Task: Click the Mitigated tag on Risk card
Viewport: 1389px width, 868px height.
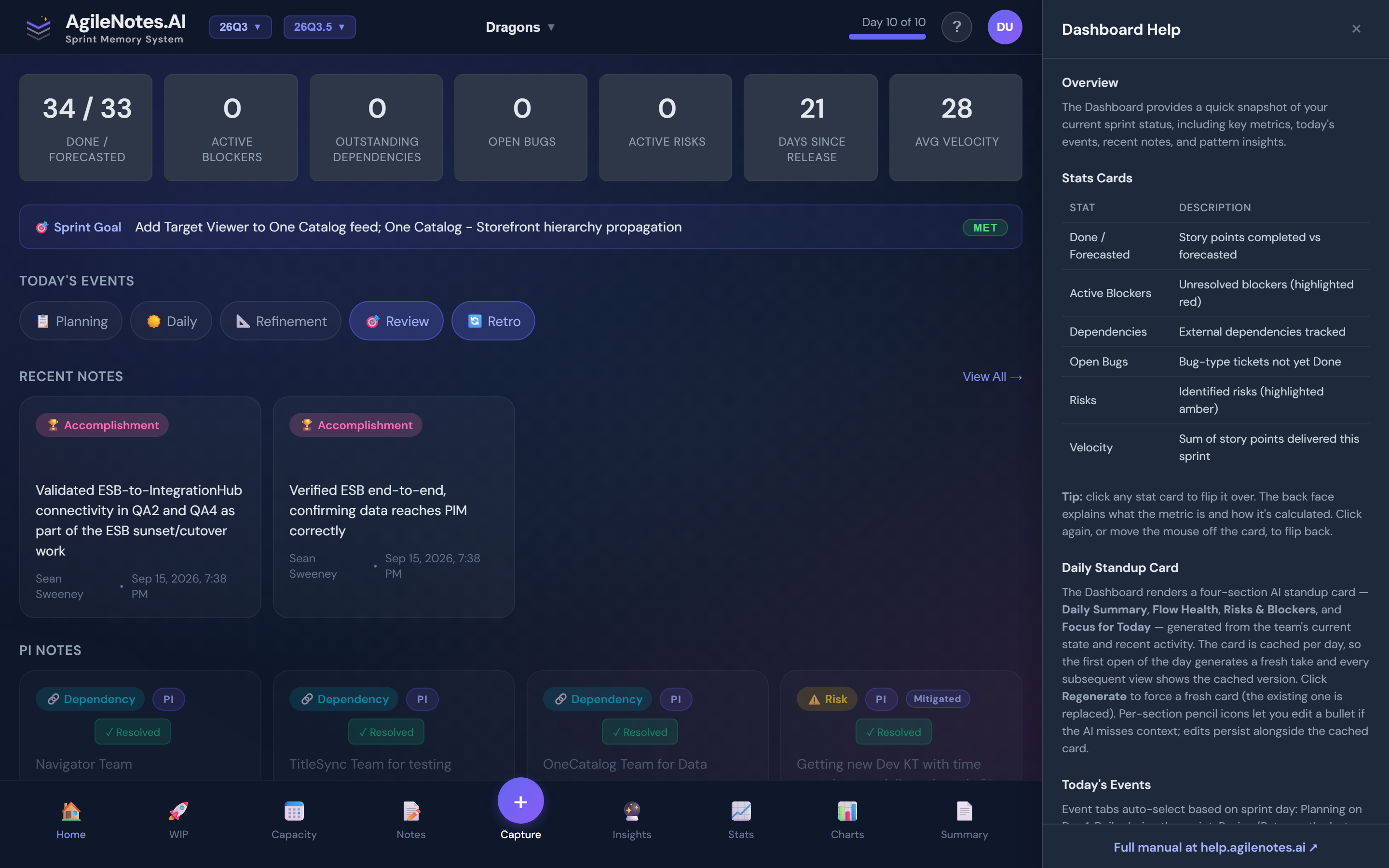Action: pyautogui.click(x=937, y=699)
